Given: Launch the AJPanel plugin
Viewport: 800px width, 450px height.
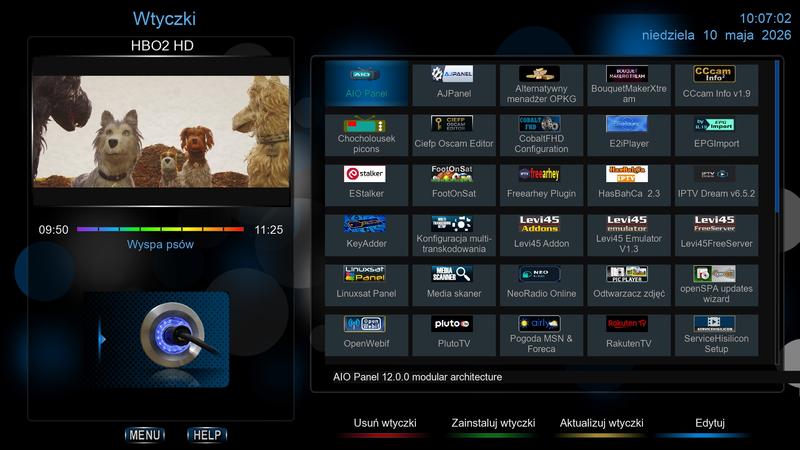Looking at the screenshot, I should coord(454,85).
